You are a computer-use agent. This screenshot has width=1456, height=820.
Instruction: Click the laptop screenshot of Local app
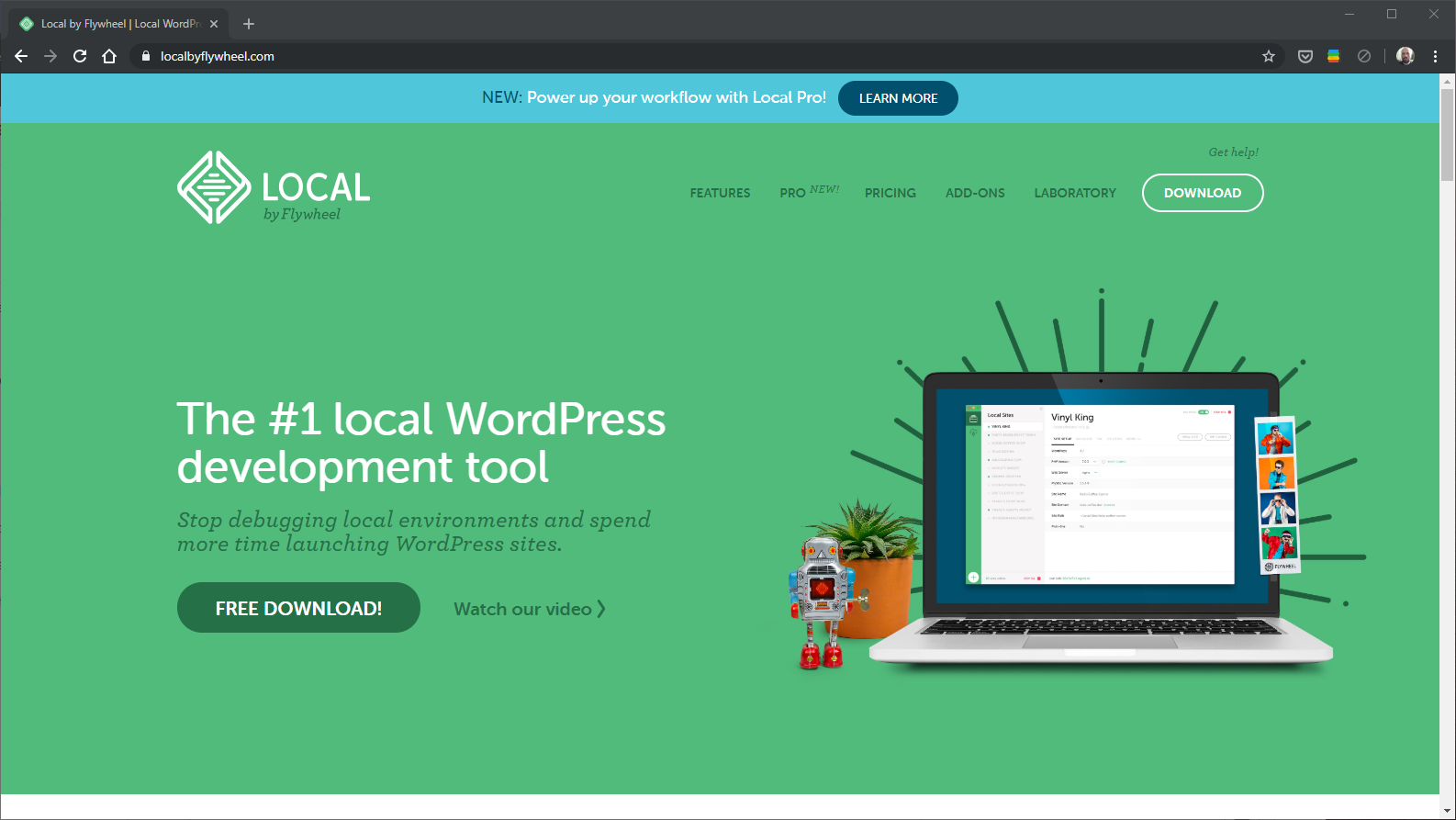tap(1101, 494)
